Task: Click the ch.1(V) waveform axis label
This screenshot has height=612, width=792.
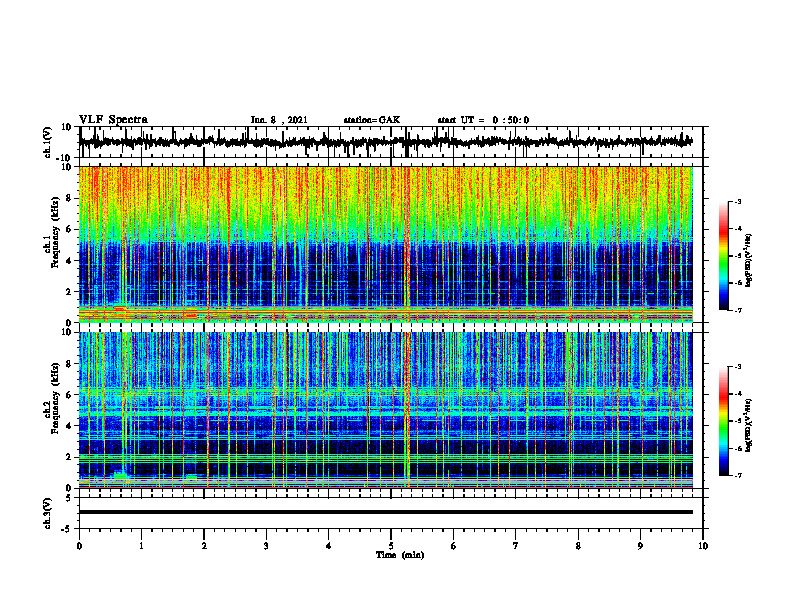Action: point(48,142)
